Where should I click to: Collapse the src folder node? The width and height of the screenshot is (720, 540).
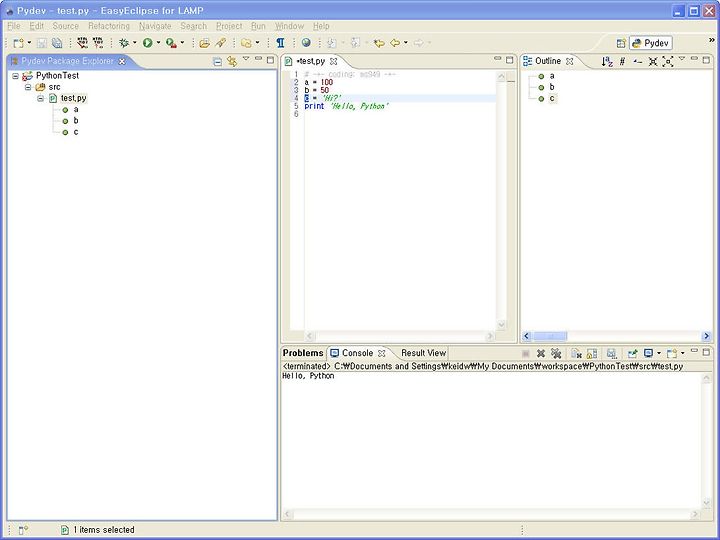28,87
